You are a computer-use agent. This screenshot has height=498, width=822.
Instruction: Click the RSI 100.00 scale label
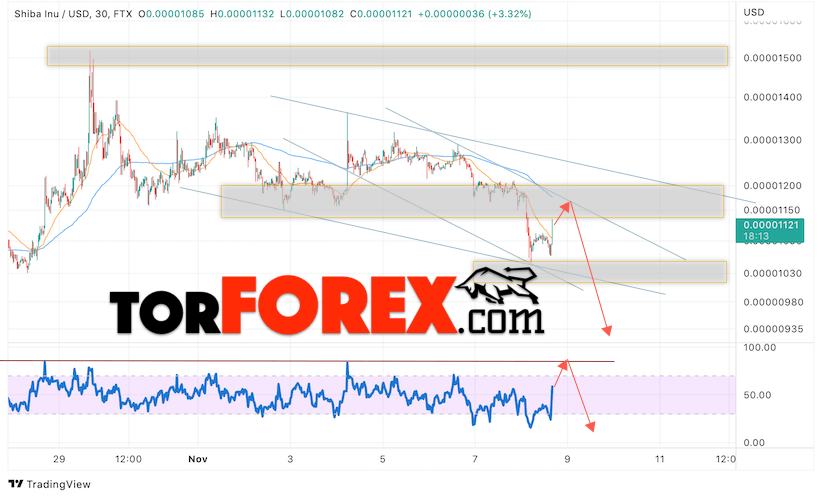760,348
